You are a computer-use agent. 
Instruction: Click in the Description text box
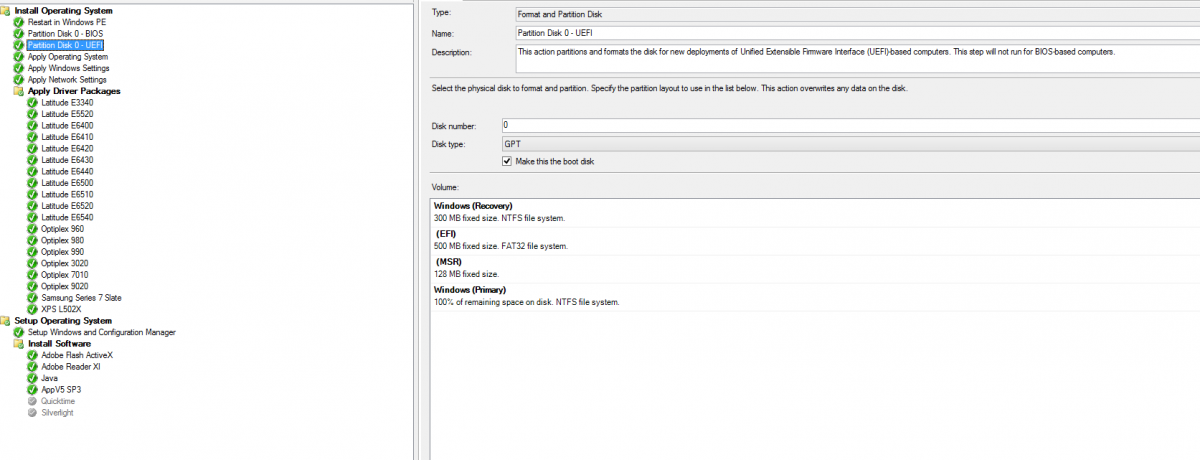point(856,58)
